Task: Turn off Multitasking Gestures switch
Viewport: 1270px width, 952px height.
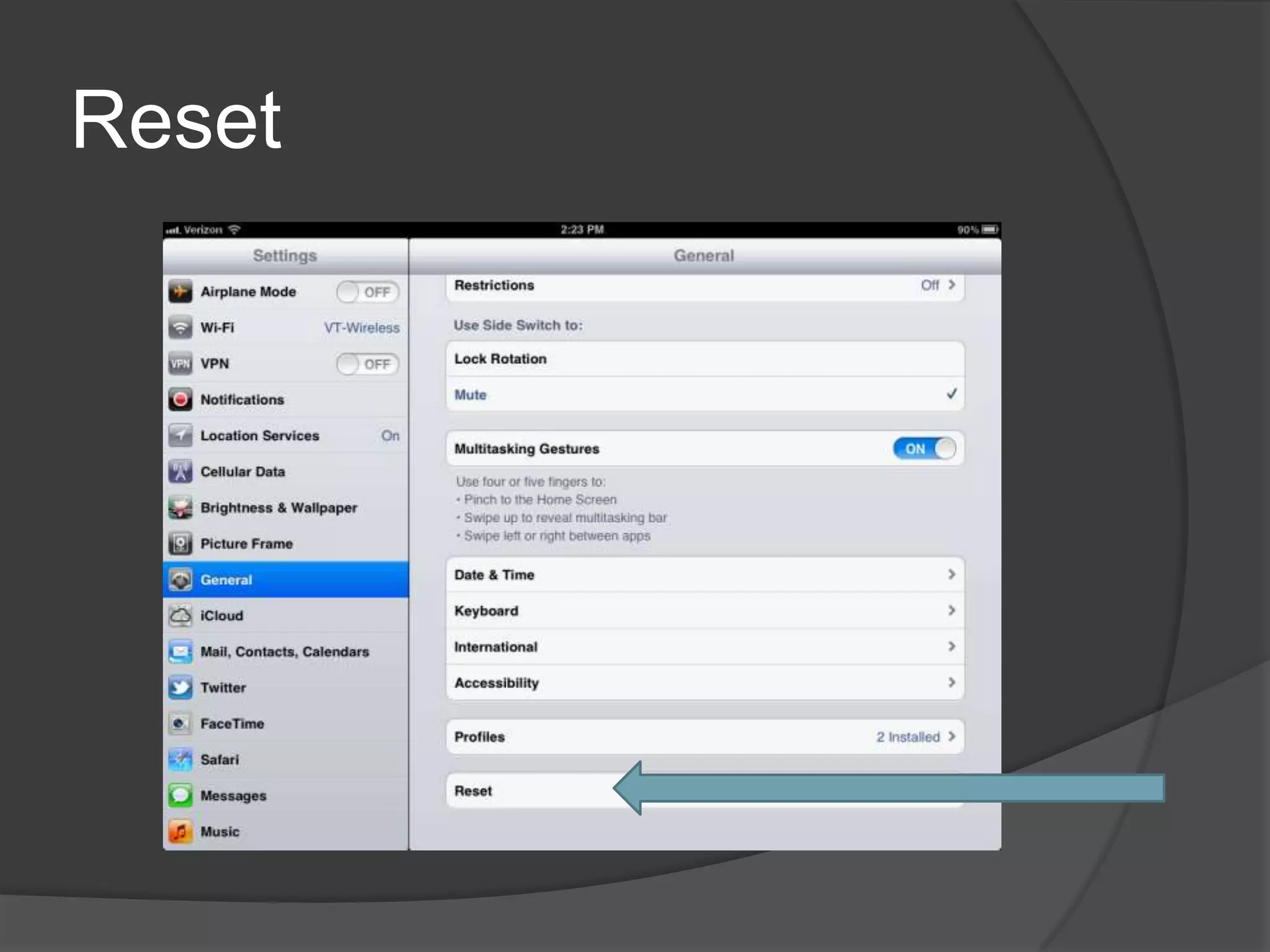Action: tap(924, 449)
